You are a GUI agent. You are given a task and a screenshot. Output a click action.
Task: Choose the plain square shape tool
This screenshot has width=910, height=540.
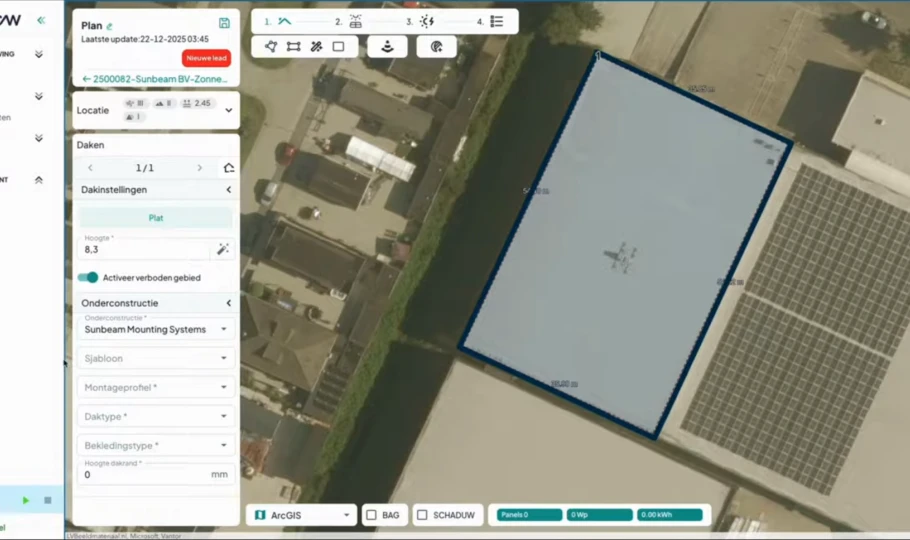[x=338, y=46]
